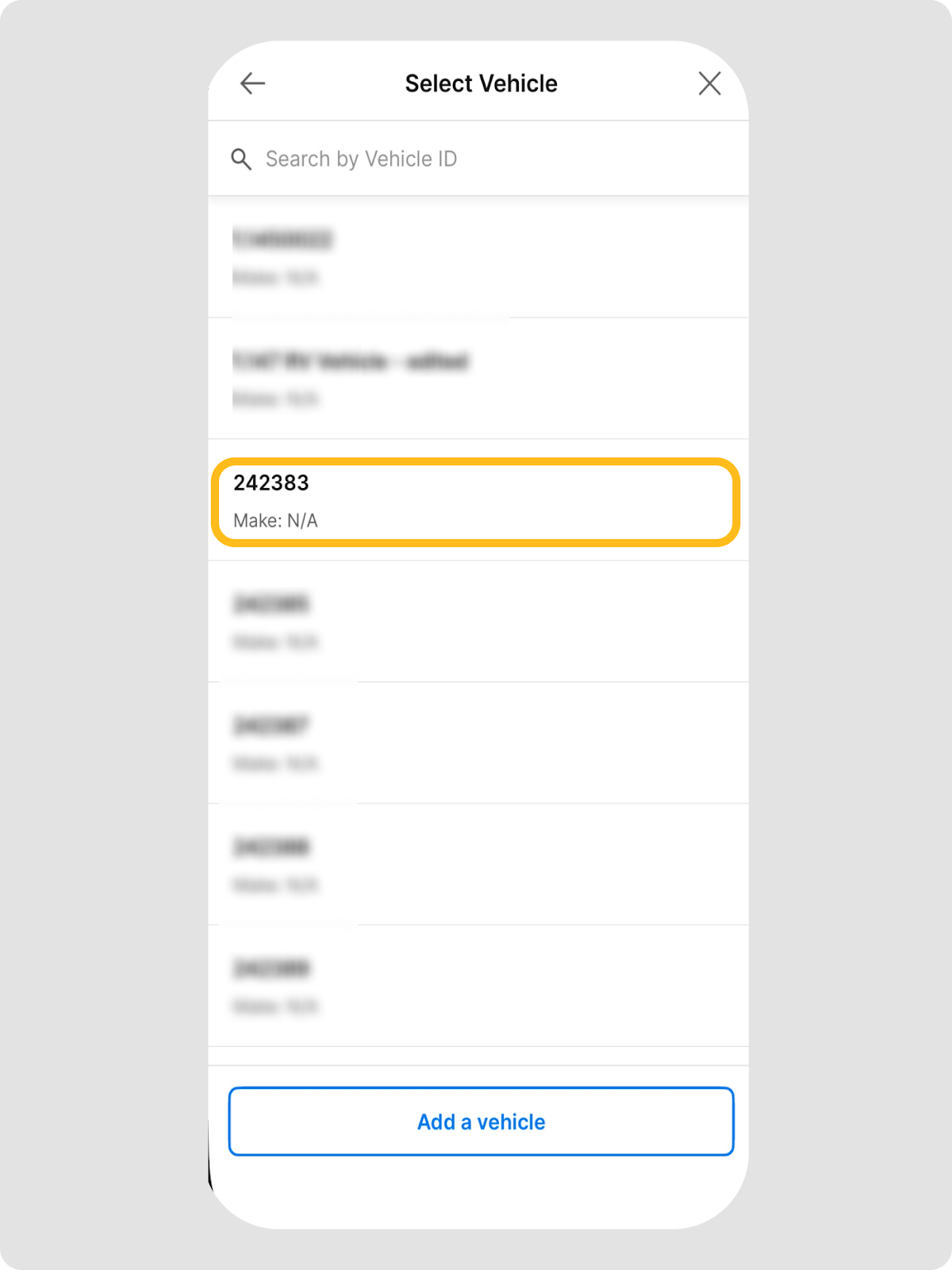Viewport: 952px width, 1270px height.
Task: Go back using the left arrow
Action: point(252,83)
